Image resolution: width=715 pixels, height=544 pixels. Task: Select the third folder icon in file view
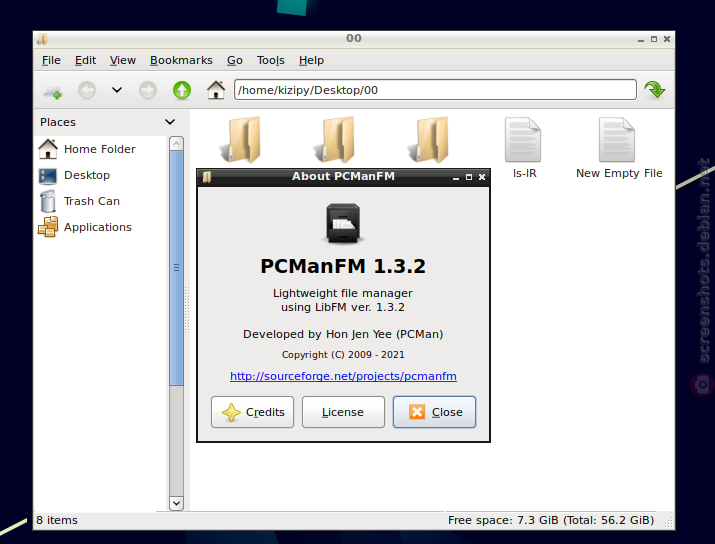click(x=430, y=140)
